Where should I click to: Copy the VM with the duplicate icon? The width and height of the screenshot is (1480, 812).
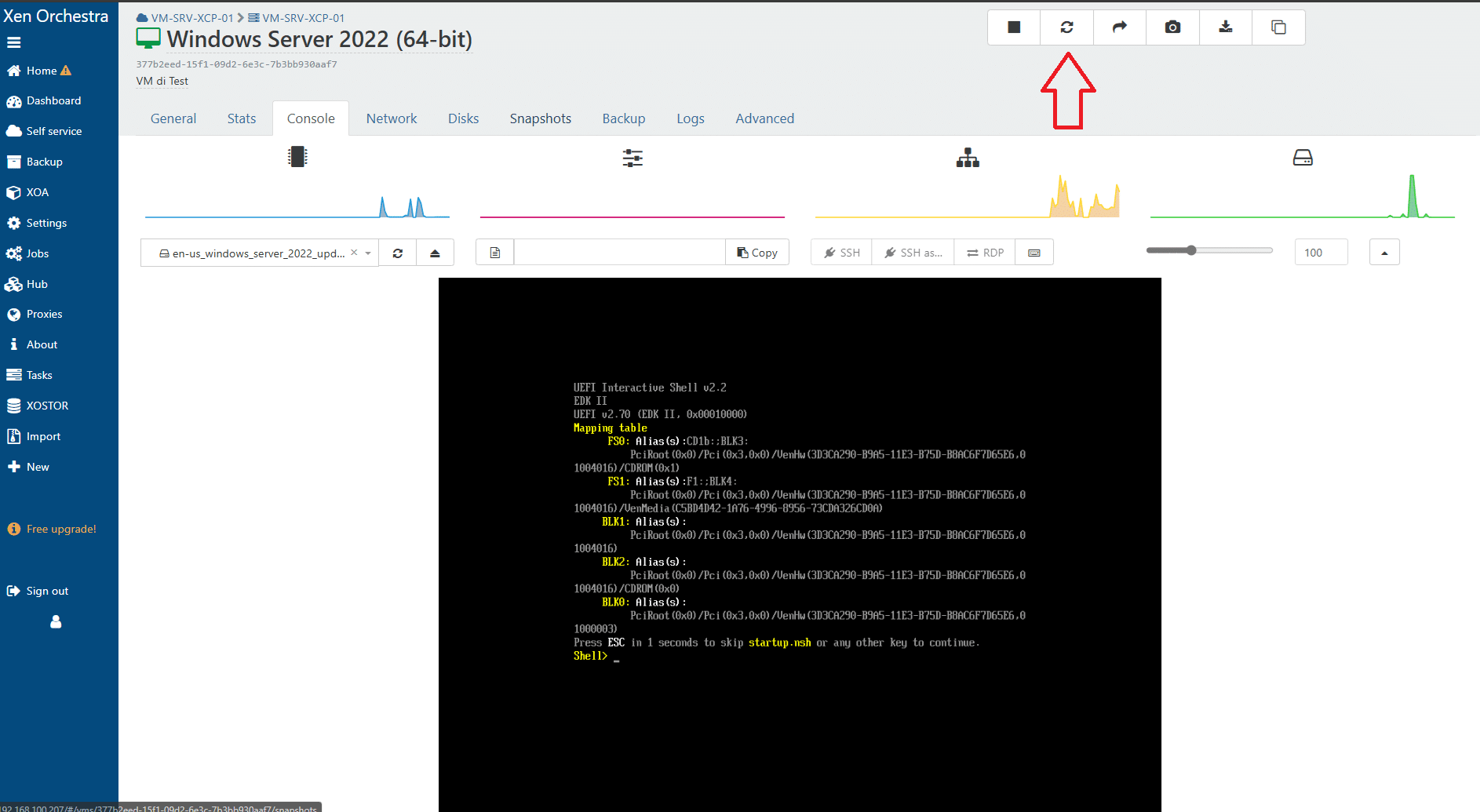click(1278, 27)
